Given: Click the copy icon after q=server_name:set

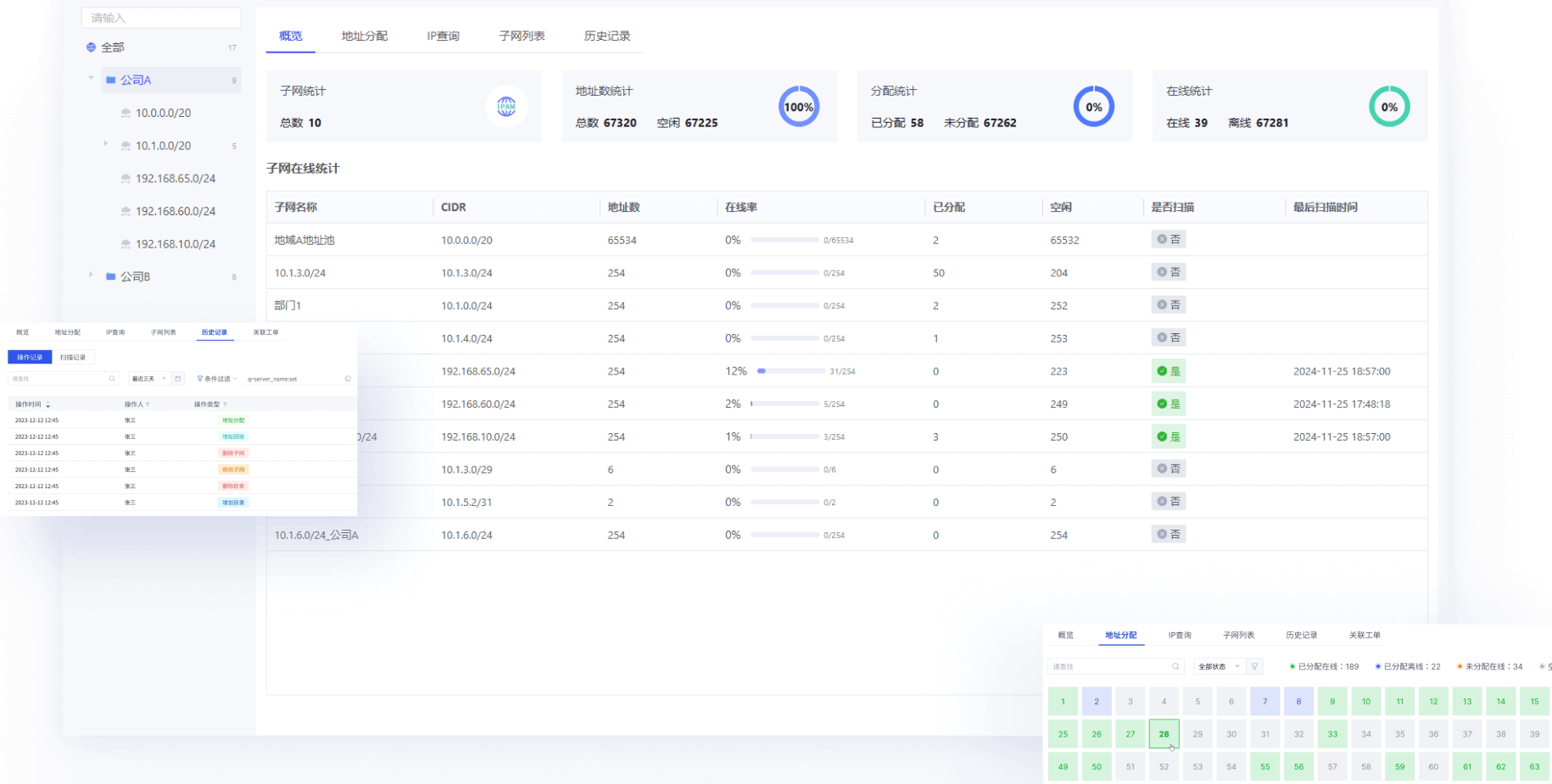Looking at the screenshot, I should click(x=348, y=379).
